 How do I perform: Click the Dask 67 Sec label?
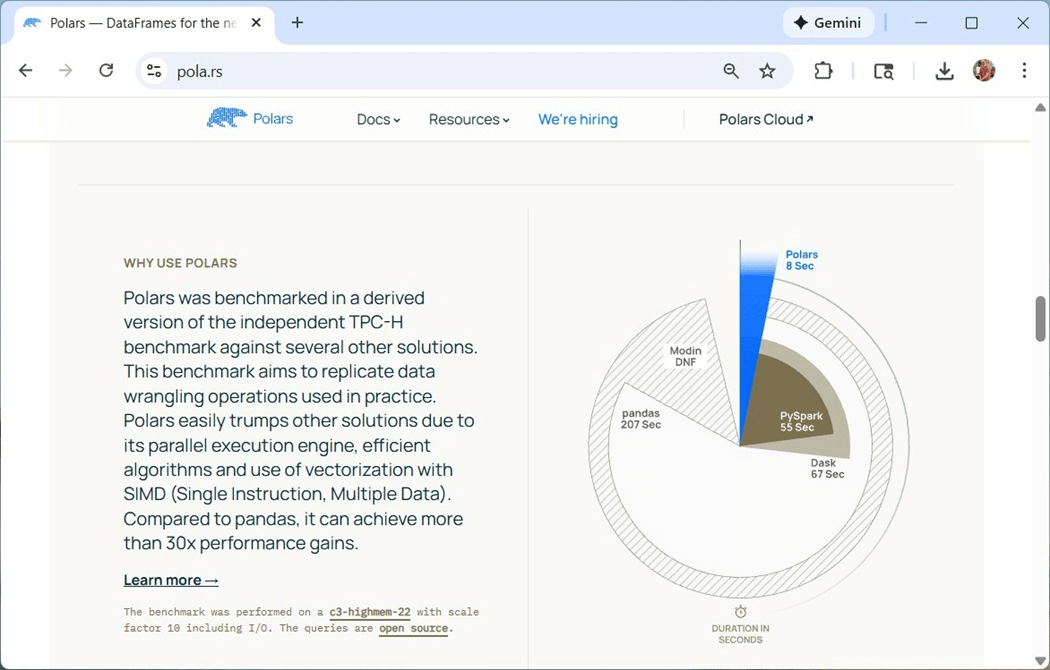tap(827, 469)
